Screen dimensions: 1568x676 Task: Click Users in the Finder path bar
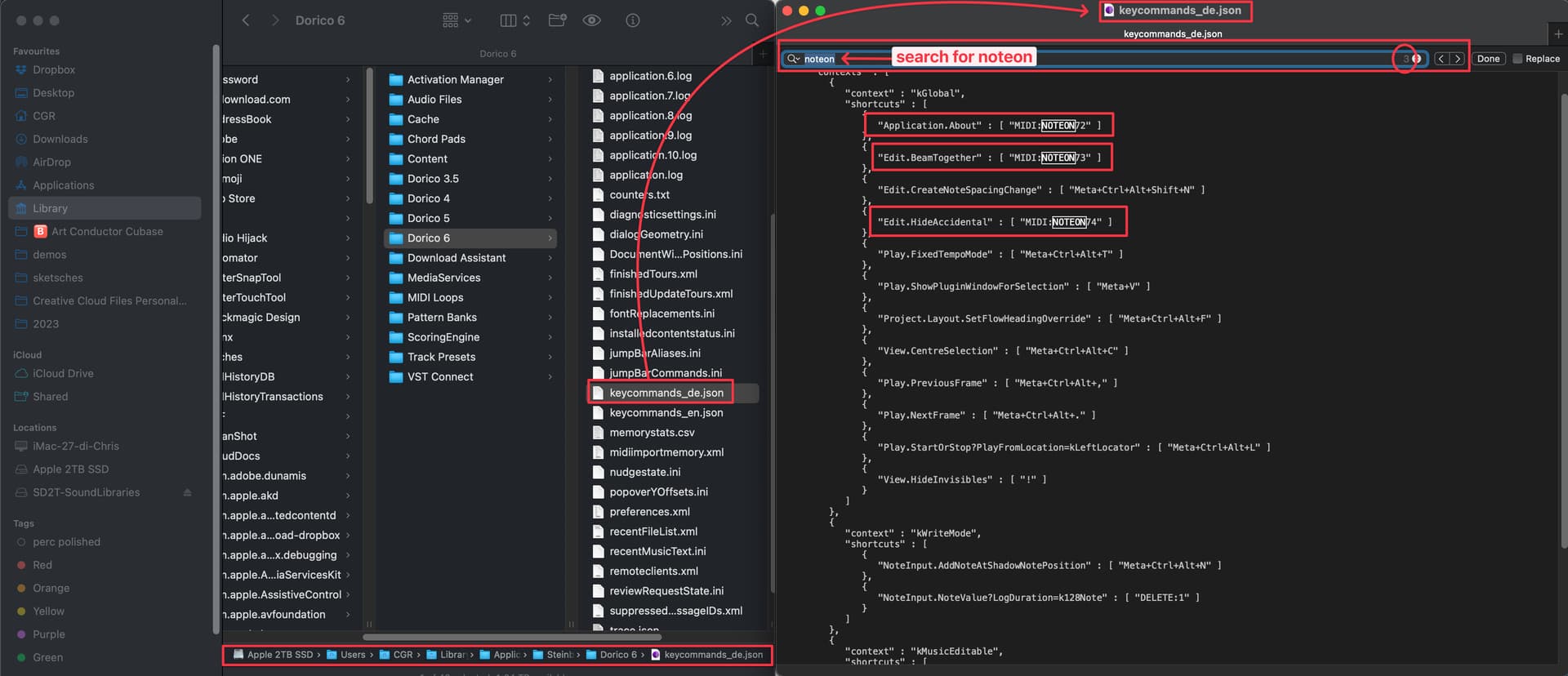(x=346, y=655)
